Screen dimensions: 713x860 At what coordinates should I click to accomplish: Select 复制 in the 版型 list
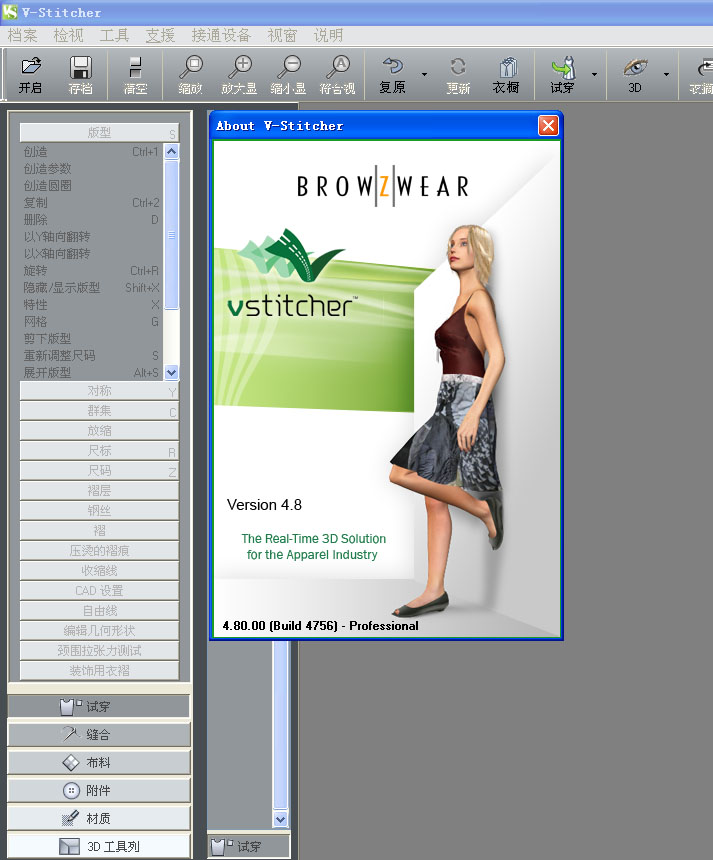pos(92,202)
